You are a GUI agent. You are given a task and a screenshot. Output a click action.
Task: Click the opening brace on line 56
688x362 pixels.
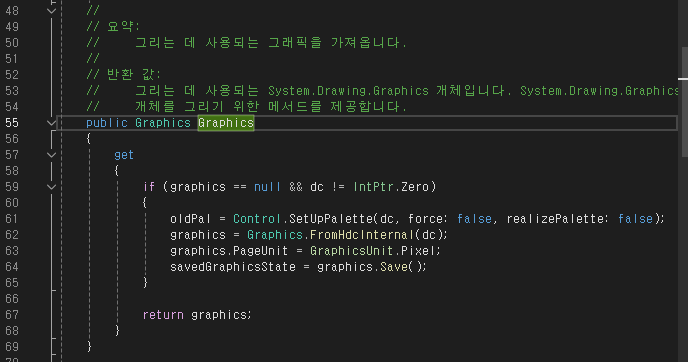89,139
